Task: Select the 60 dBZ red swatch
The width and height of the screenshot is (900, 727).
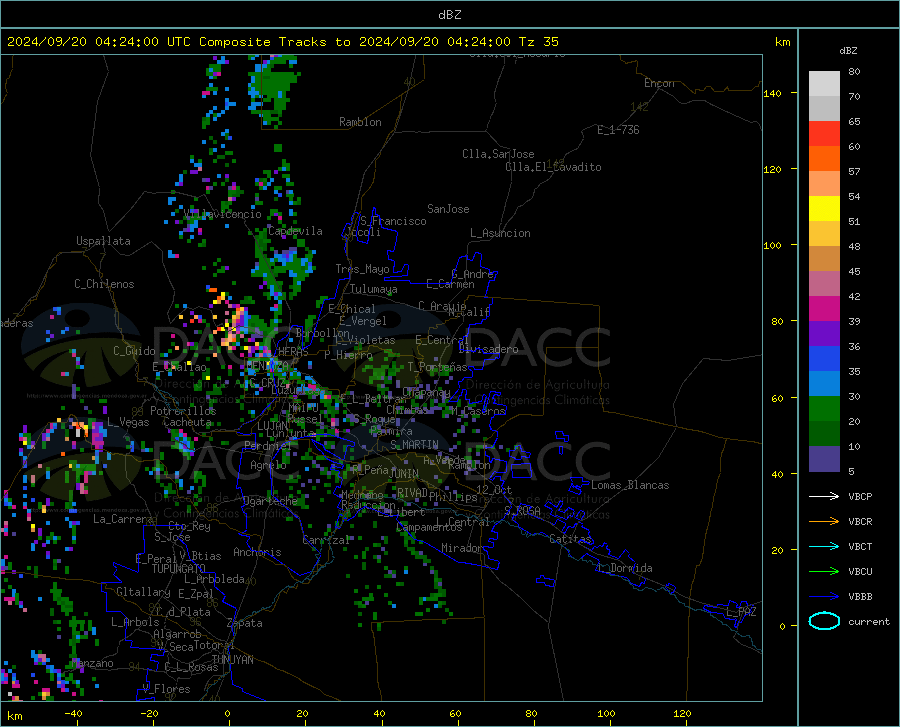Action: click(824, 134)
